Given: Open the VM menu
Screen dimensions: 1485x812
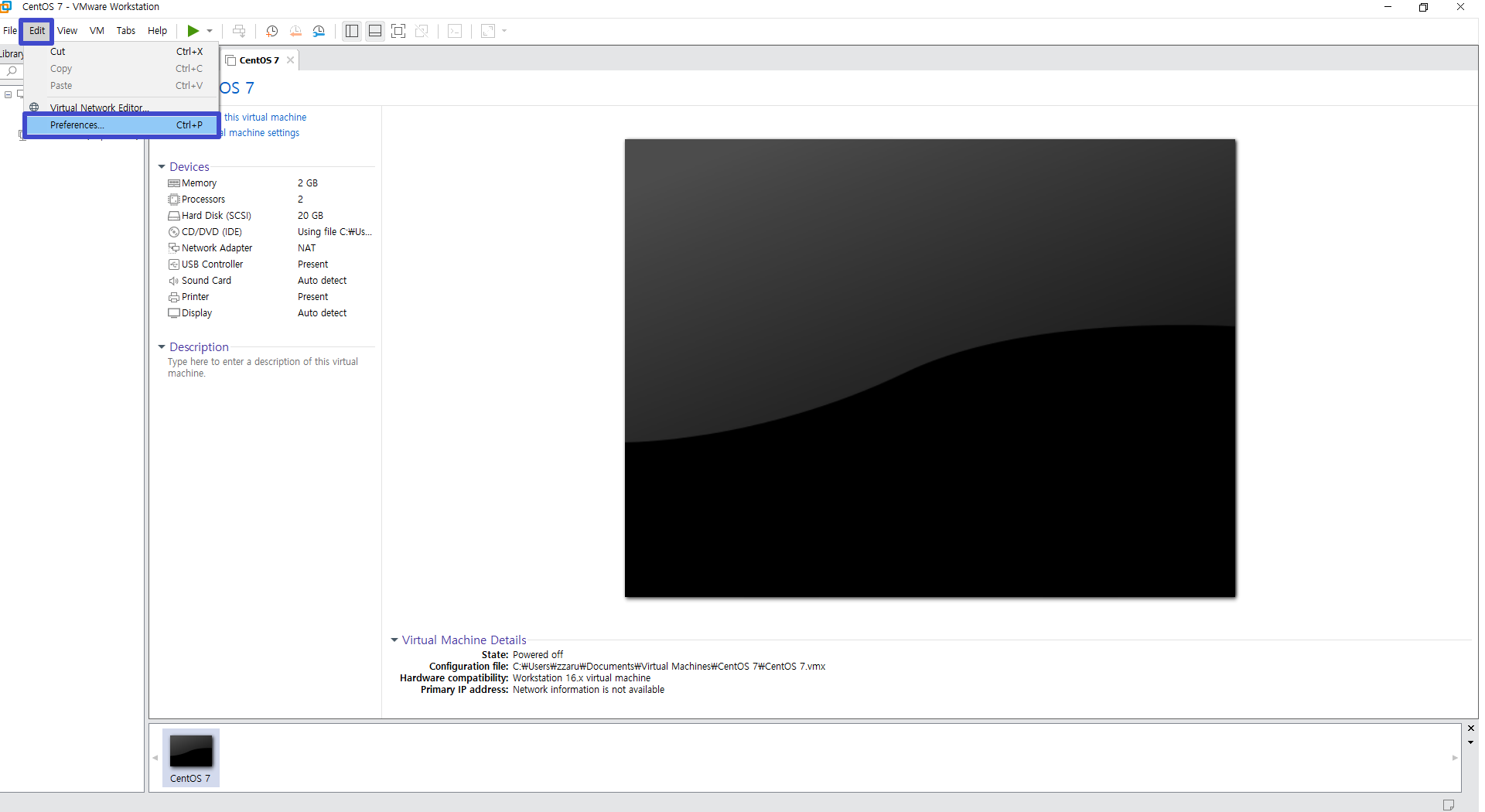Looking at the screenshot, I should pyautogui.click(x=97, y=31).
